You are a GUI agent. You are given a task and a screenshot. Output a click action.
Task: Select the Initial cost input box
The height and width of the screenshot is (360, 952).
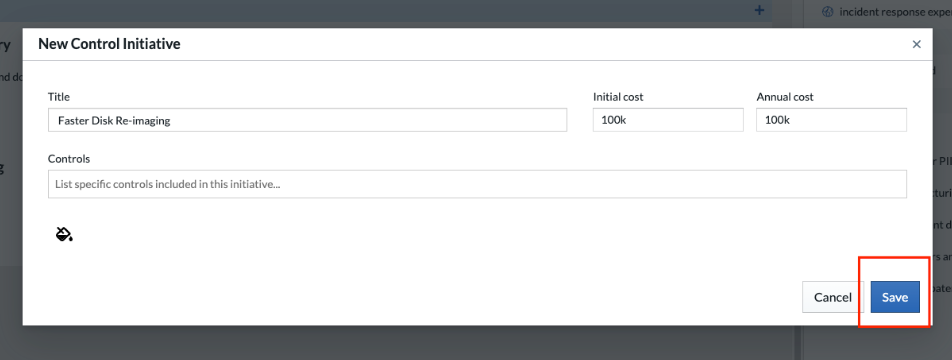click(x=668, y=120)
